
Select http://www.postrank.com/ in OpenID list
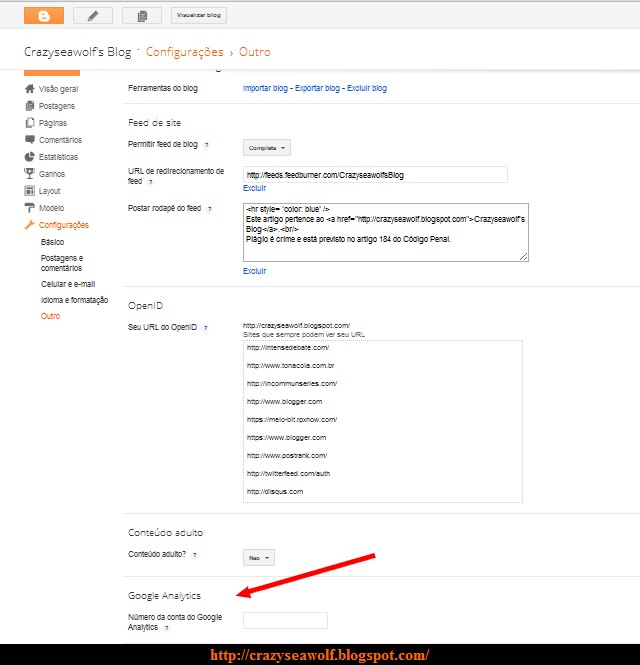(x=287, y=455)
